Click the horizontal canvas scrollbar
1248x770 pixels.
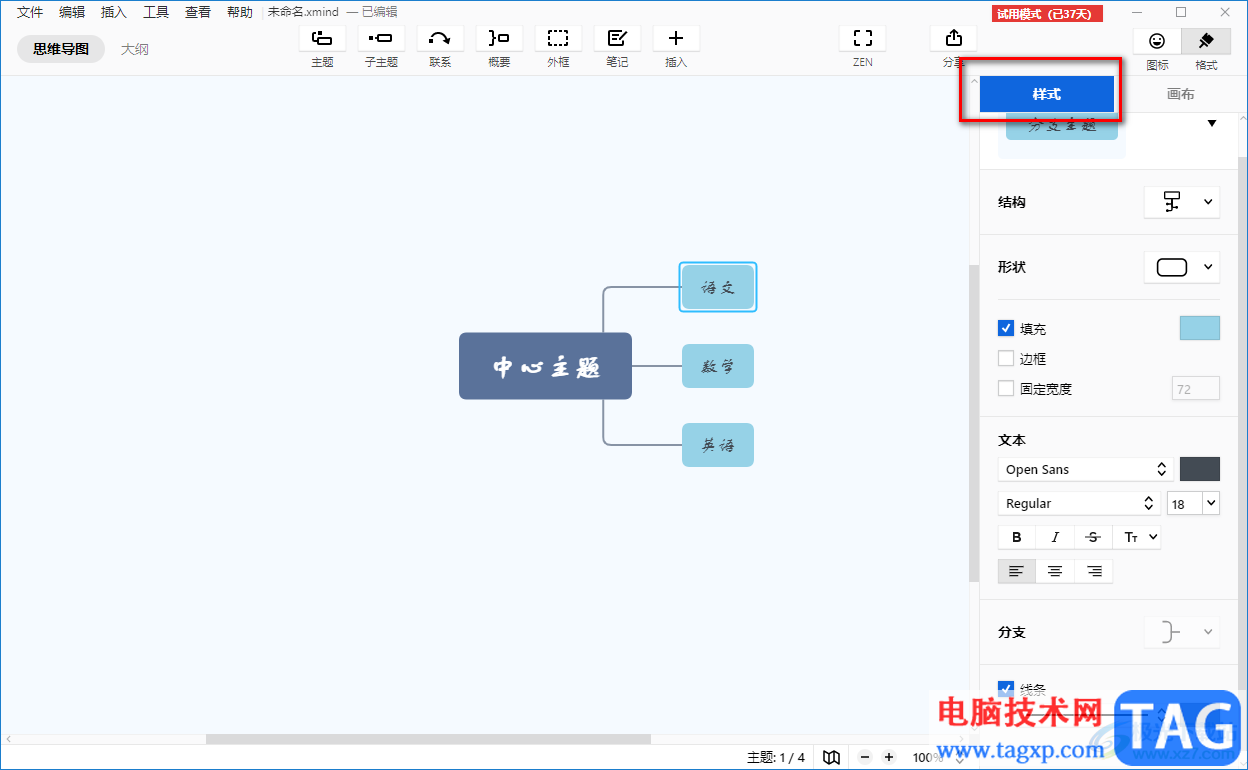click(x=428, y=739)
